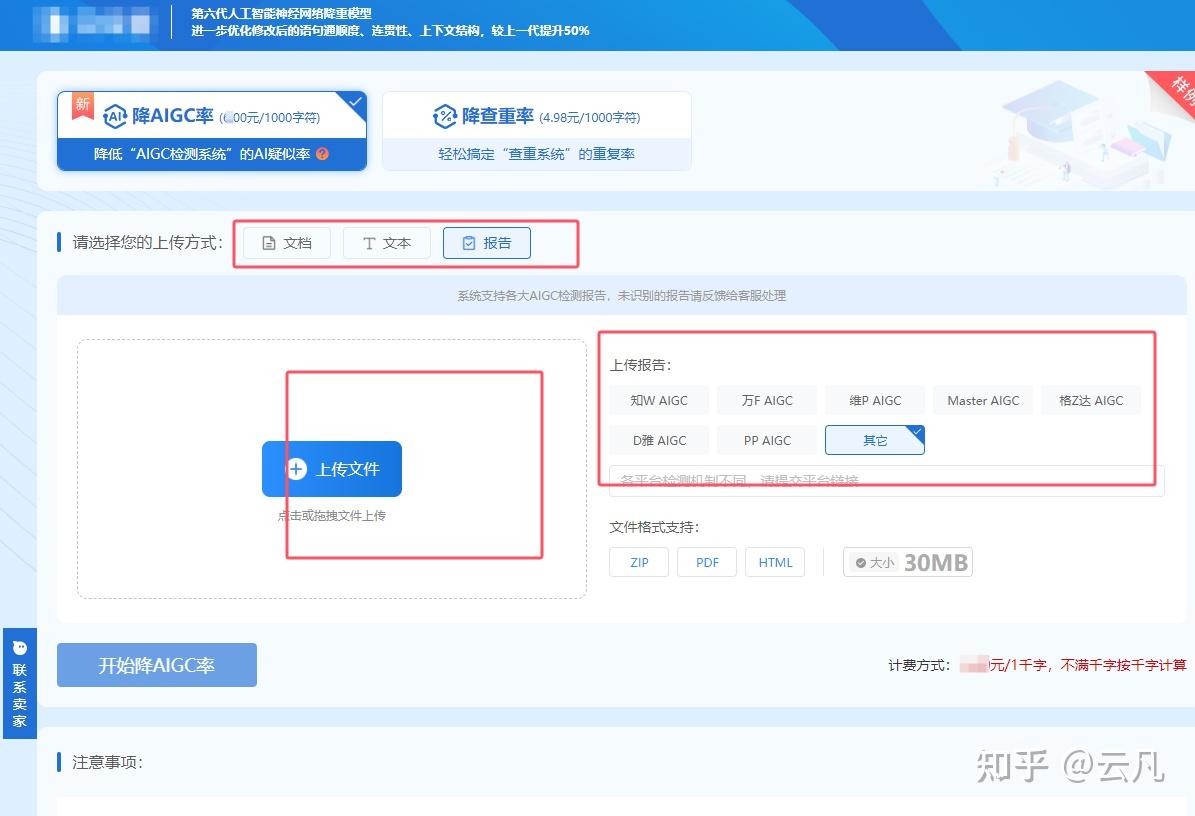This screenshot has width=1195, height=816.
Task: Select 万F AIGC report platform
Action: coord(766,400)
